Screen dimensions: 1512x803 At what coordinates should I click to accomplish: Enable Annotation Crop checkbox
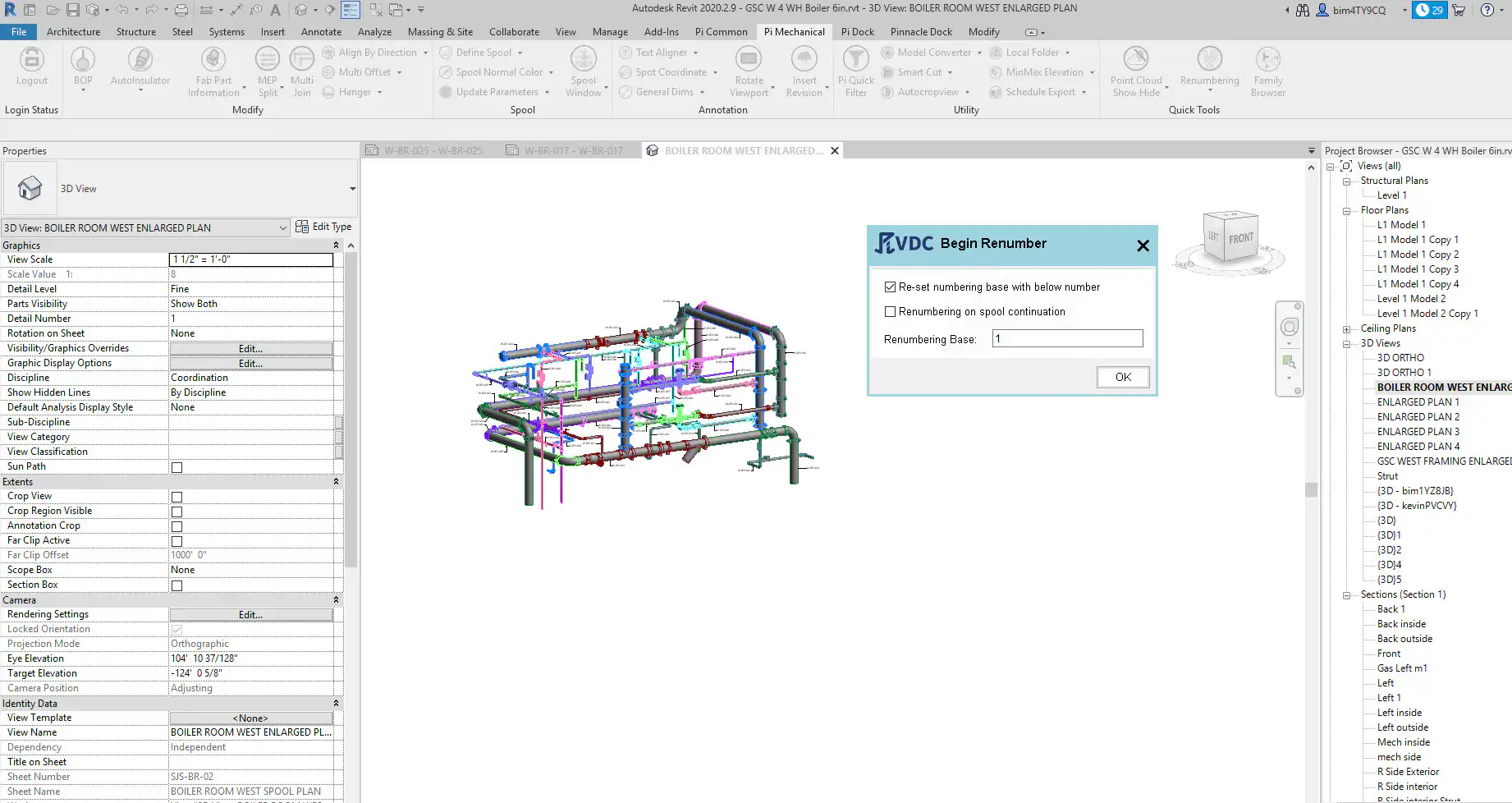click(176, 526)
